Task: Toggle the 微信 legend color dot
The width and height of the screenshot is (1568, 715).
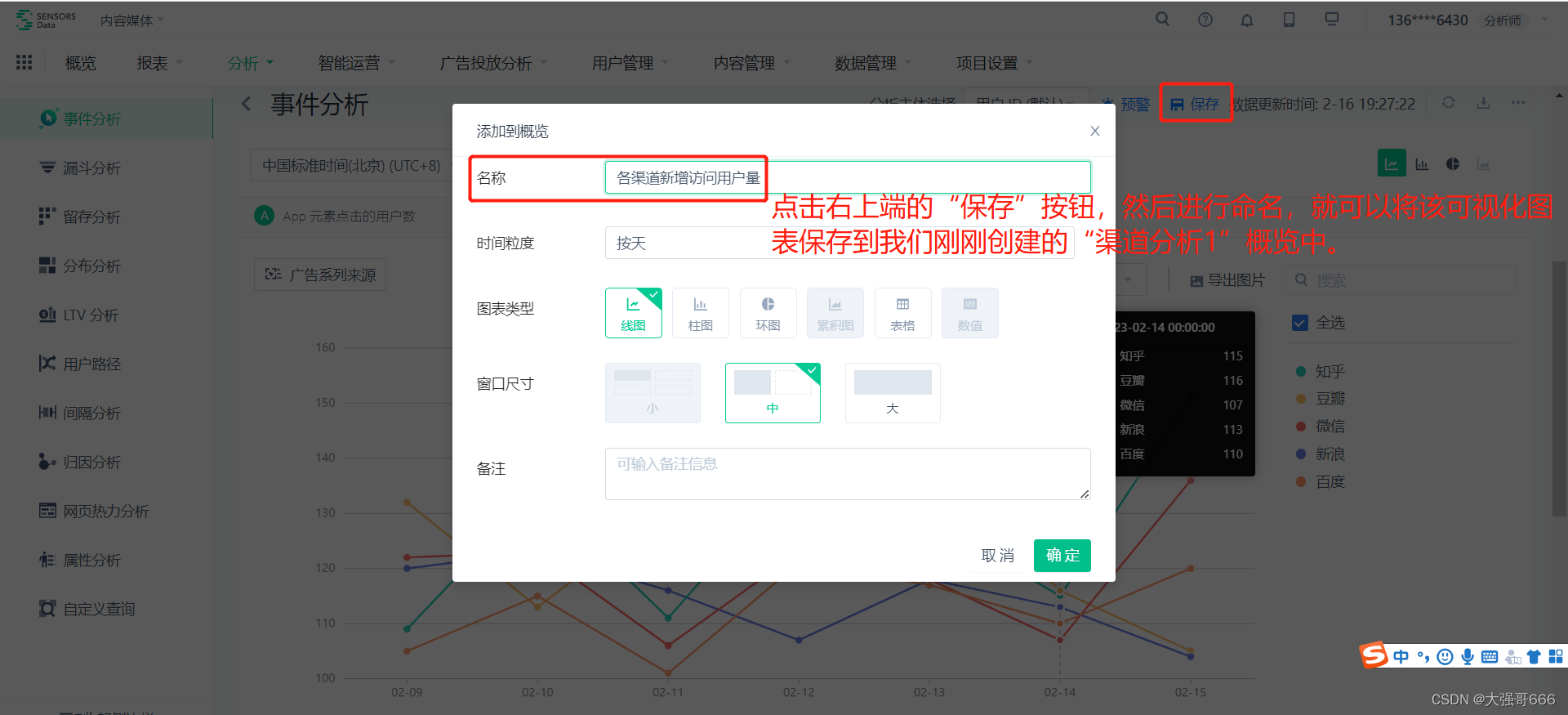Action: [1301, 427]
